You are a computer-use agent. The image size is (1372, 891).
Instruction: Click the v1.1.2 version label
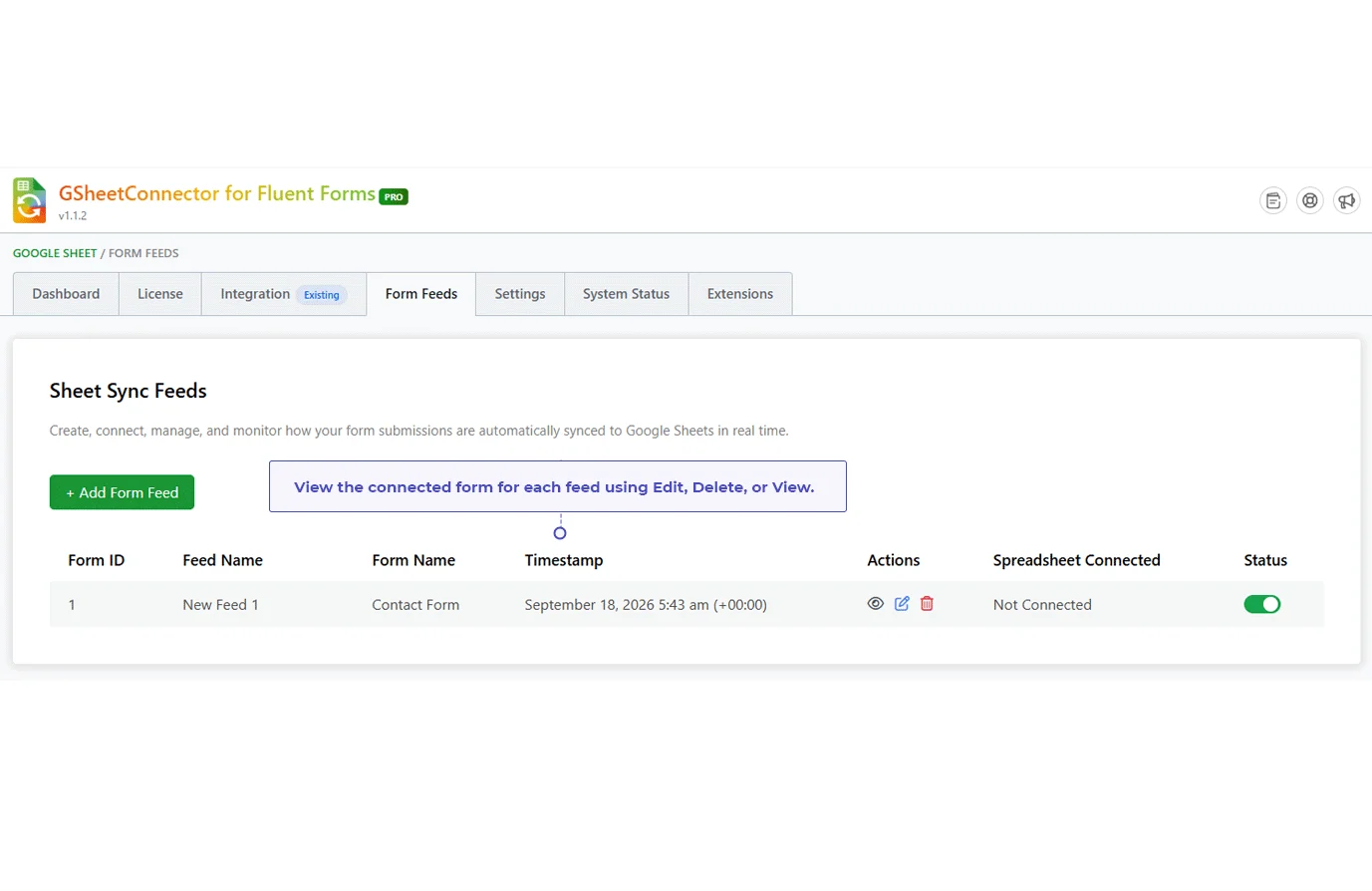(73, 215)
